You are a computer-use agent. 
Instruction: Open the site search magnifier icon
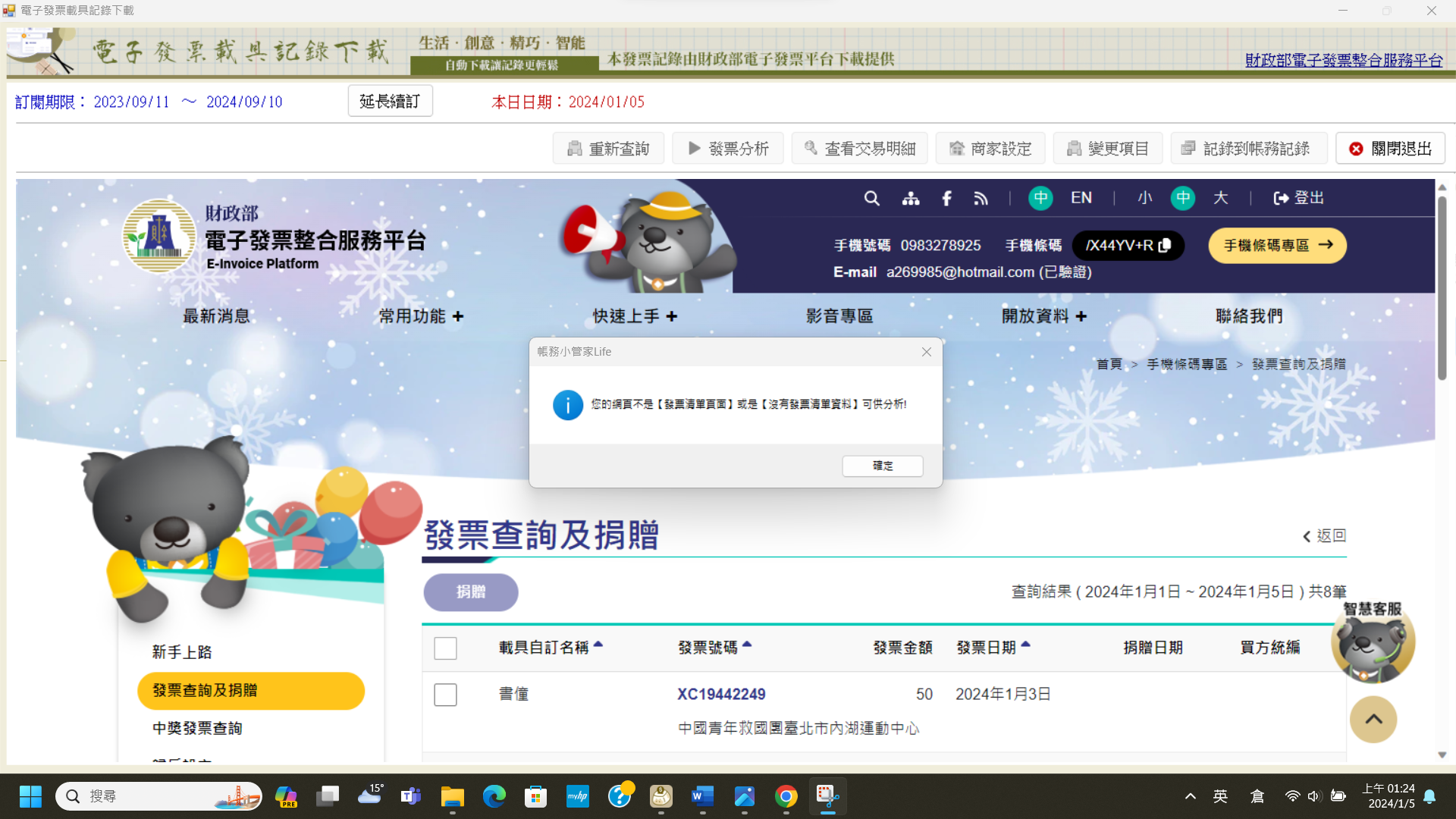click(871, 198)
